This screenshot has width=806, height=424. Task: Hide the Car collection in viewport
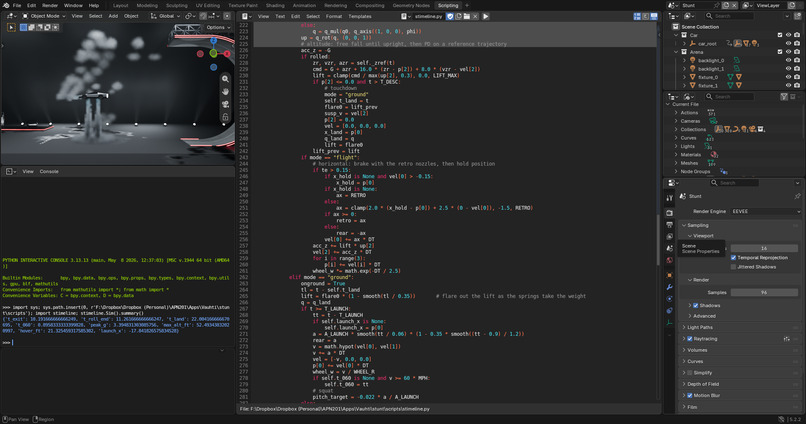pos(789,35)
